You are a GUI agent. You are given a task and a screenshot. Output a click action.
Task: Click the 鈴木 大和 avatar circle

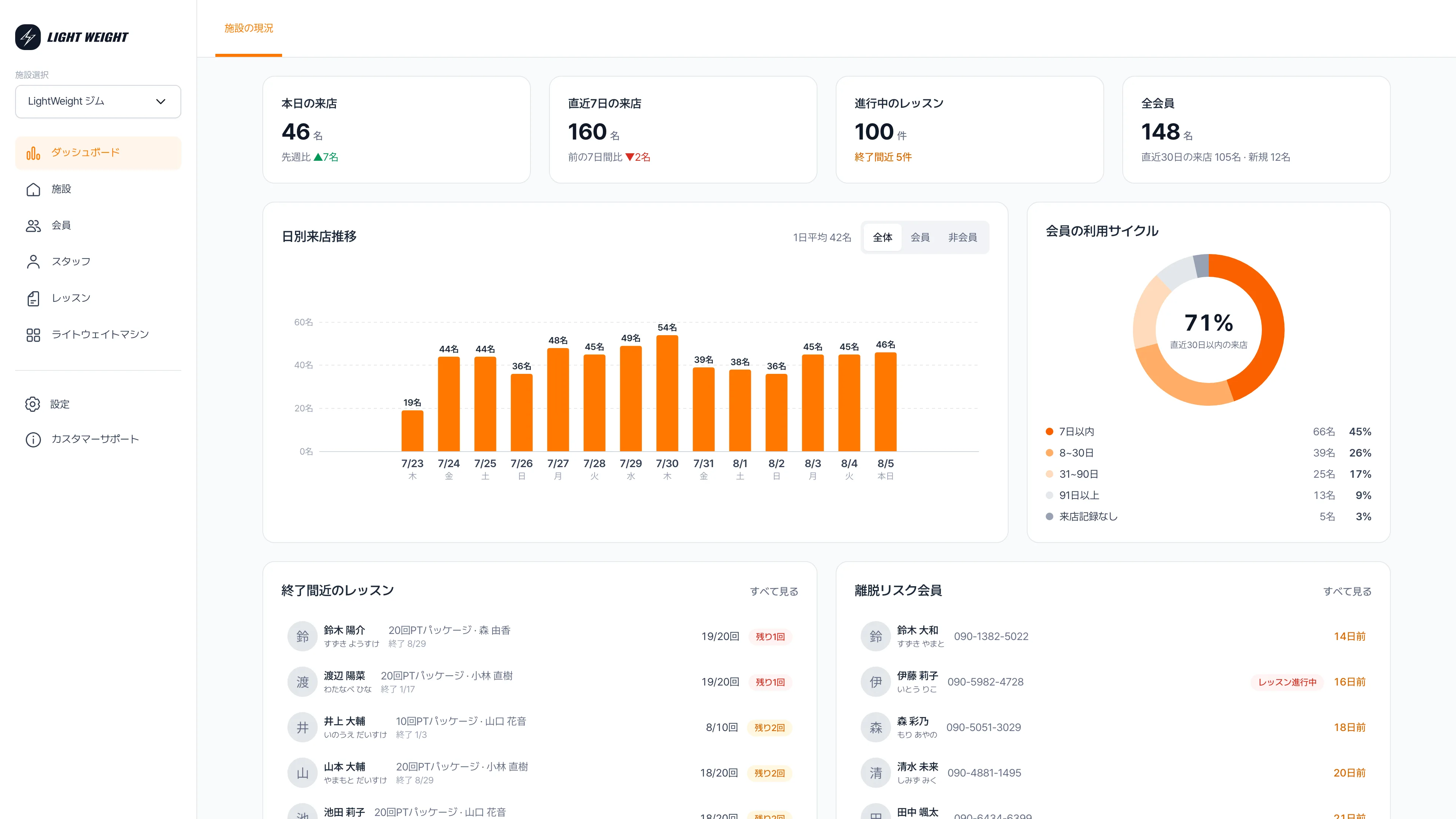click(x=875, y=637)
